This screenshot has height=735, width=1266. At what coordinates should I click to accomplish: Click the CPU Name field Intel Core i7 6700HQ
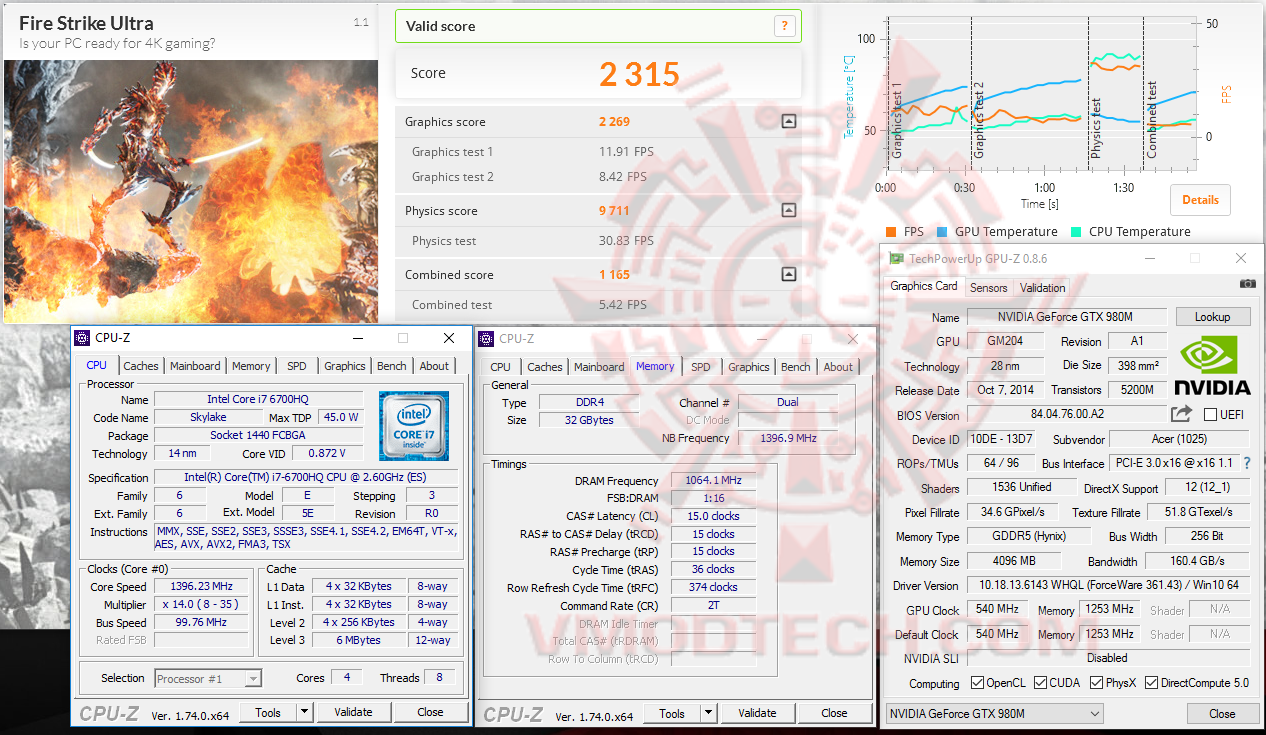[257, 399]
